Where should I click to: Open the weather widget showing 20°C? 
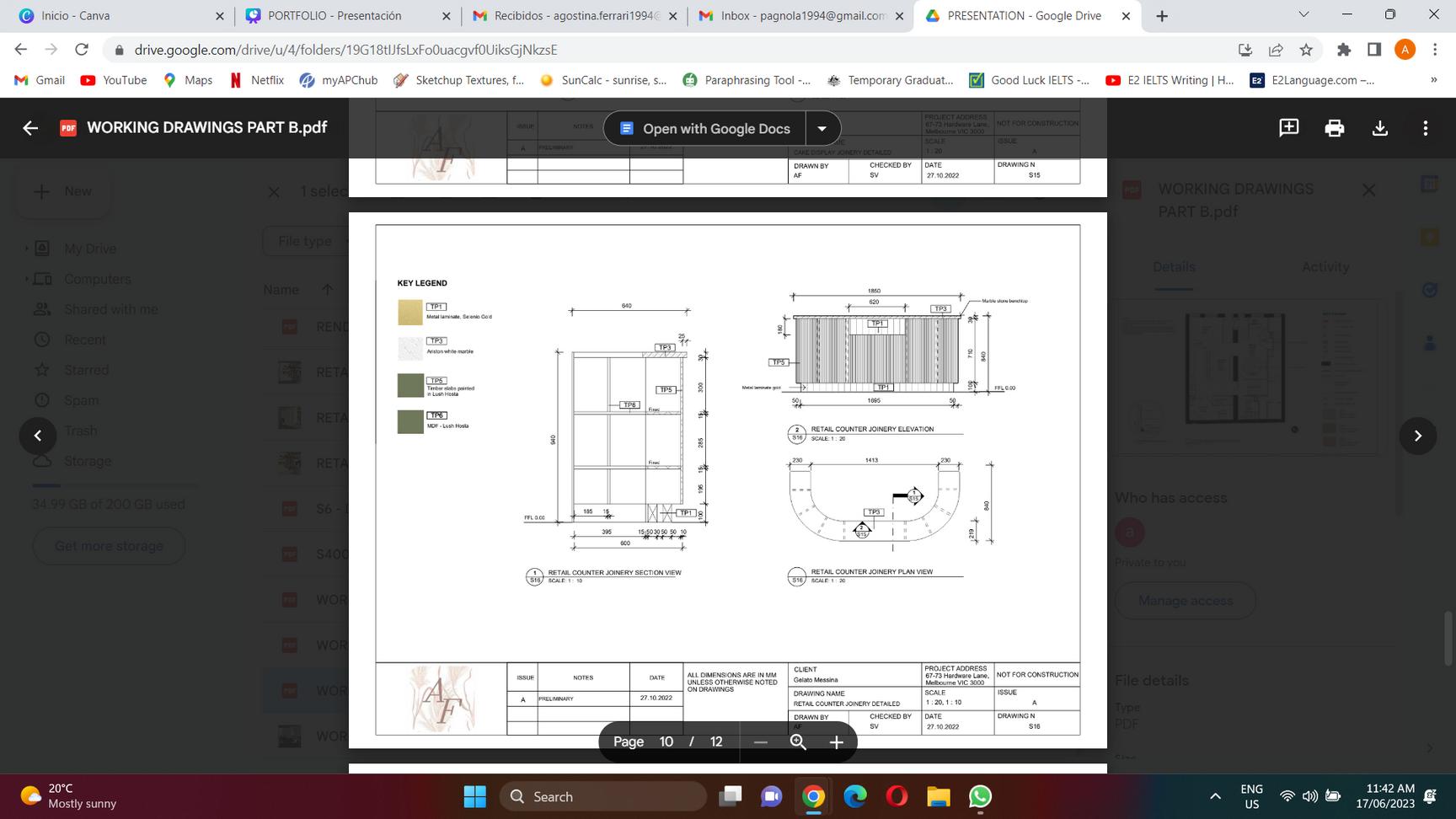(69, 796)
